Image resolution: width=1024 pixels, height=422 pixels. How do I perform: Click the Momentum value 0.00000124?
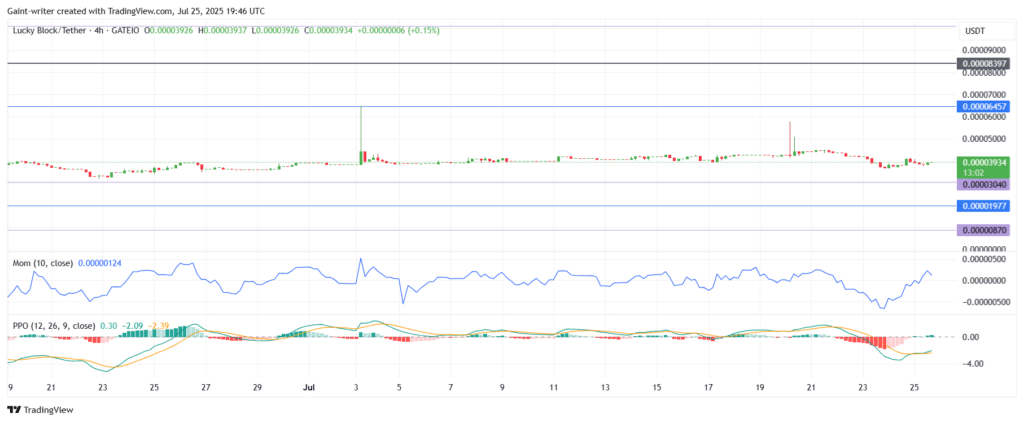click(99, 263)
